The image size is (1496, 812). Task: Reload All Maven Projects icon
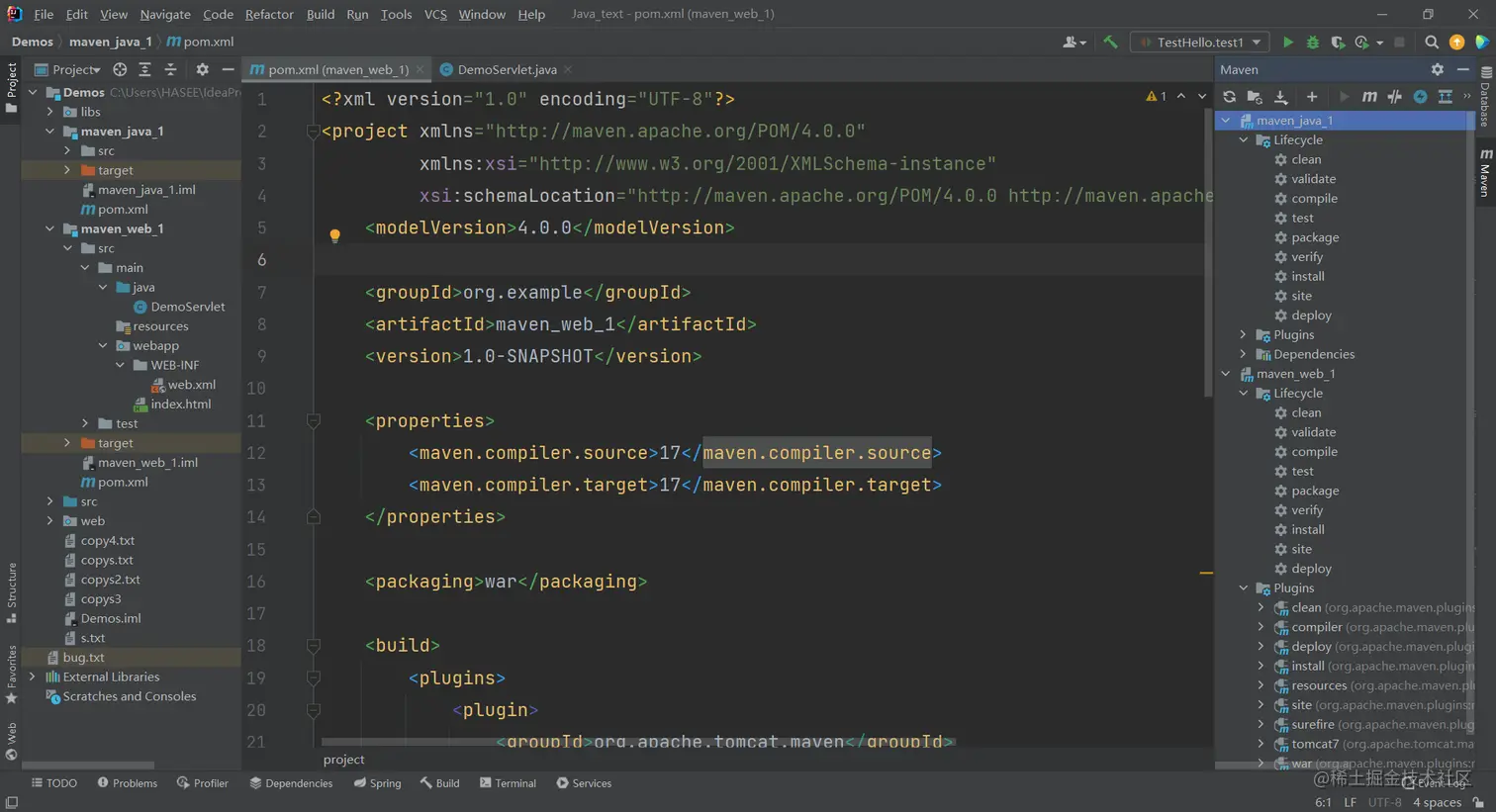click(1229, 97)
